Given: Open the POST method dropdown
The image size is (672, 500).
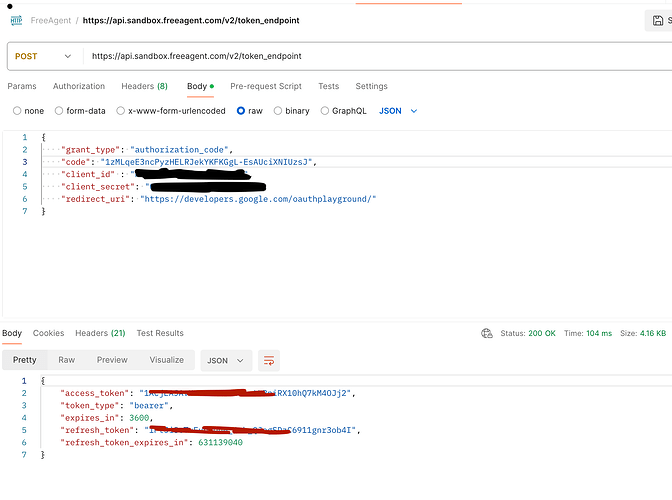Looking at the screenshot, I should pyautogui.click(x=43, y=56).
